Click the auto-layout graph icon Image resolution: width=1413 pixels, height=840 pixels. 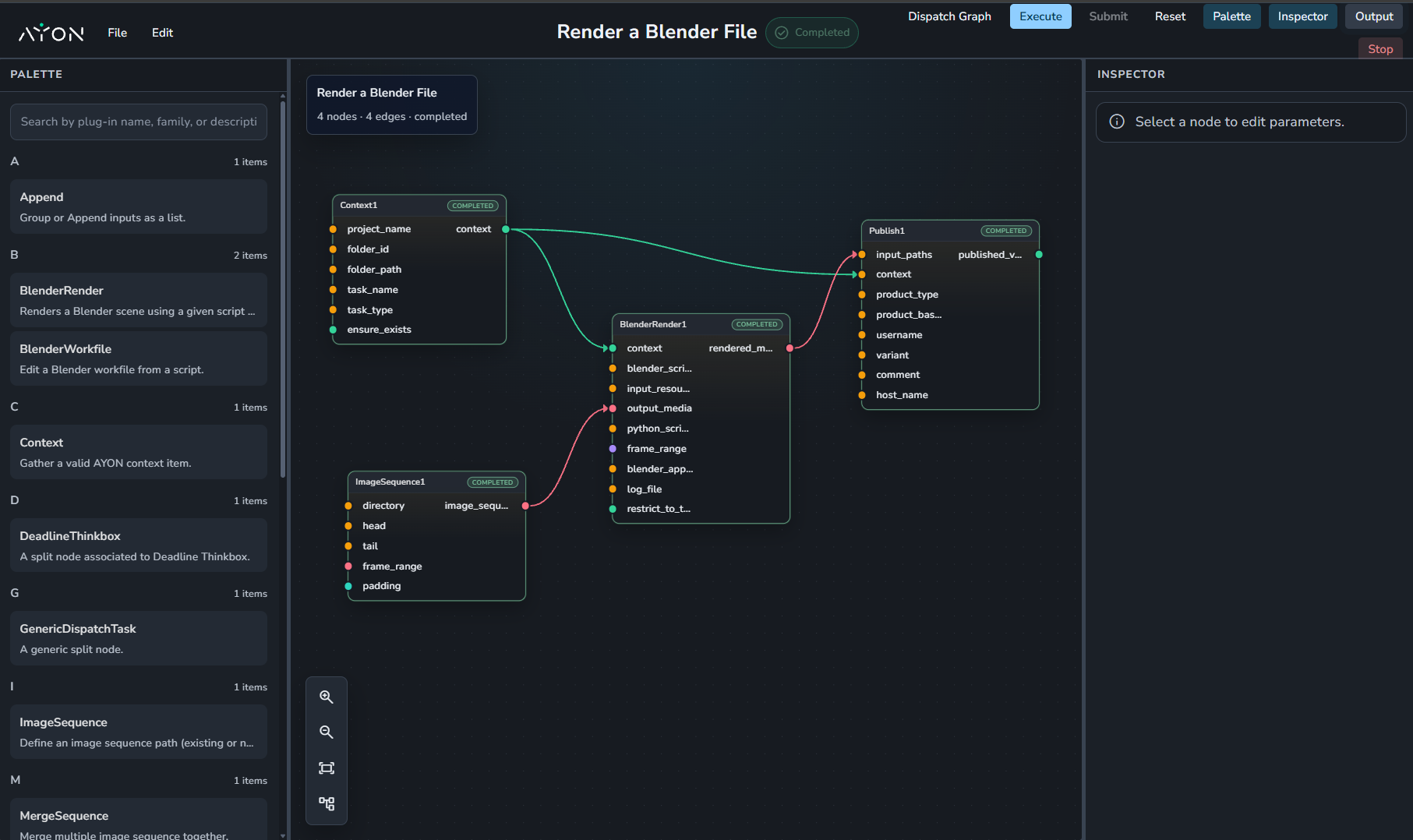tap(327, 803)
